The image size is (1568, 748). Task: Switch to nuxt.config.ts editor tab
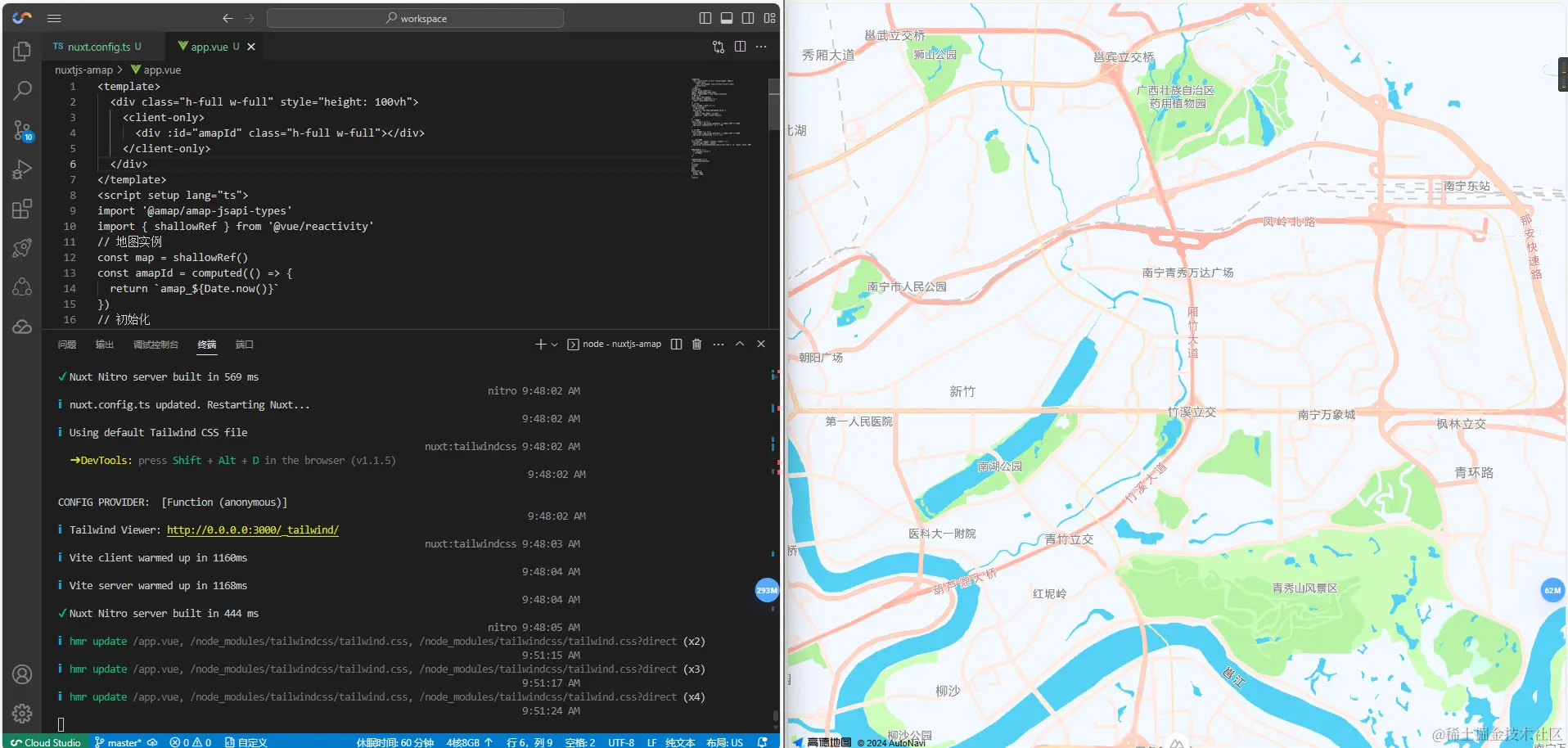click(x=98, y=47)
